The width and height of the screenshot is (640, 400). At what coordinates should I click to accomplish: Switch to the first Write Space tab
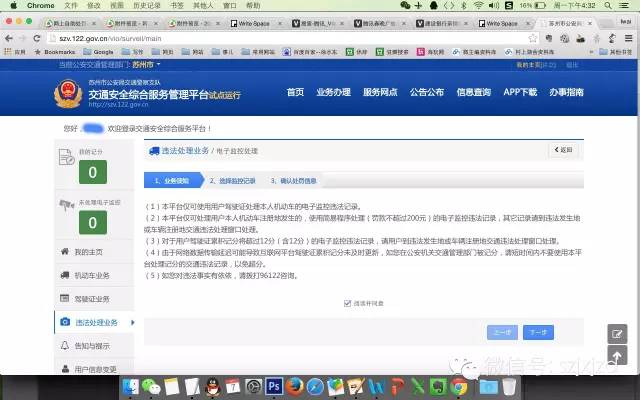pyautogui.click(x=254, y=24)
